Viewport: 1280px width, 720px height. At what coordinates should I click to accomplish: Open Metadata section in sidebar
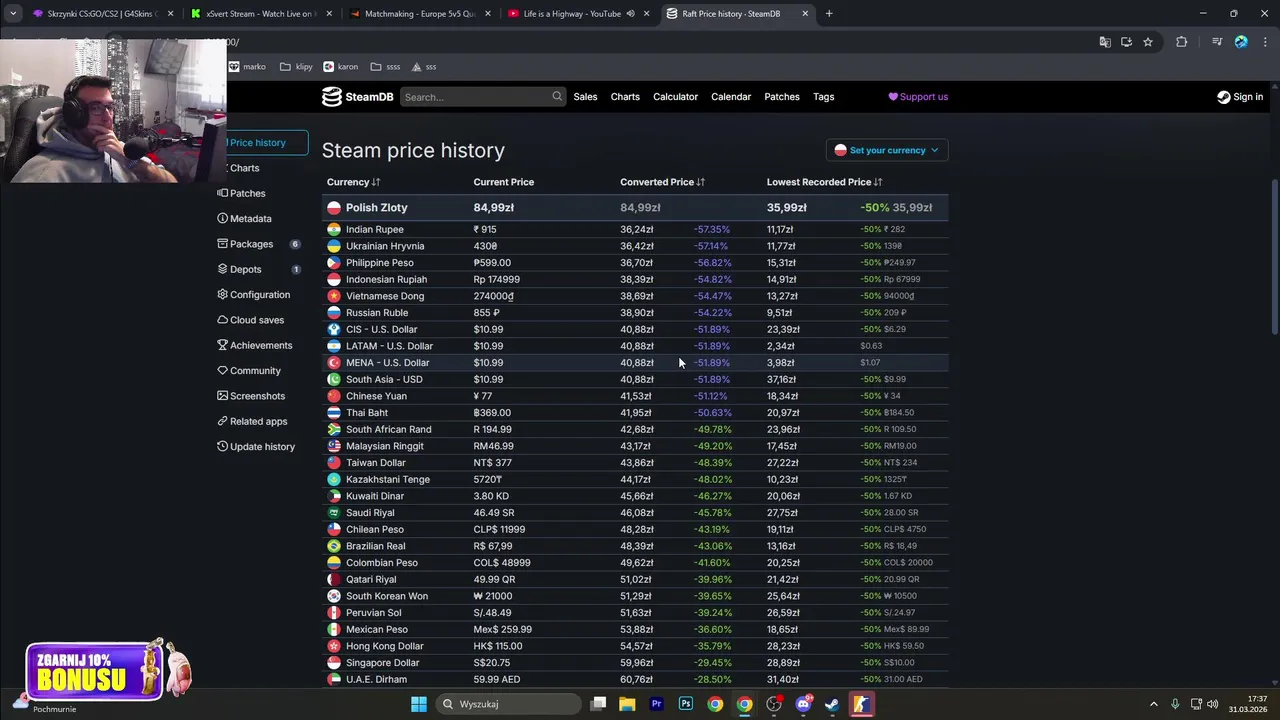[x=246, y=218]
